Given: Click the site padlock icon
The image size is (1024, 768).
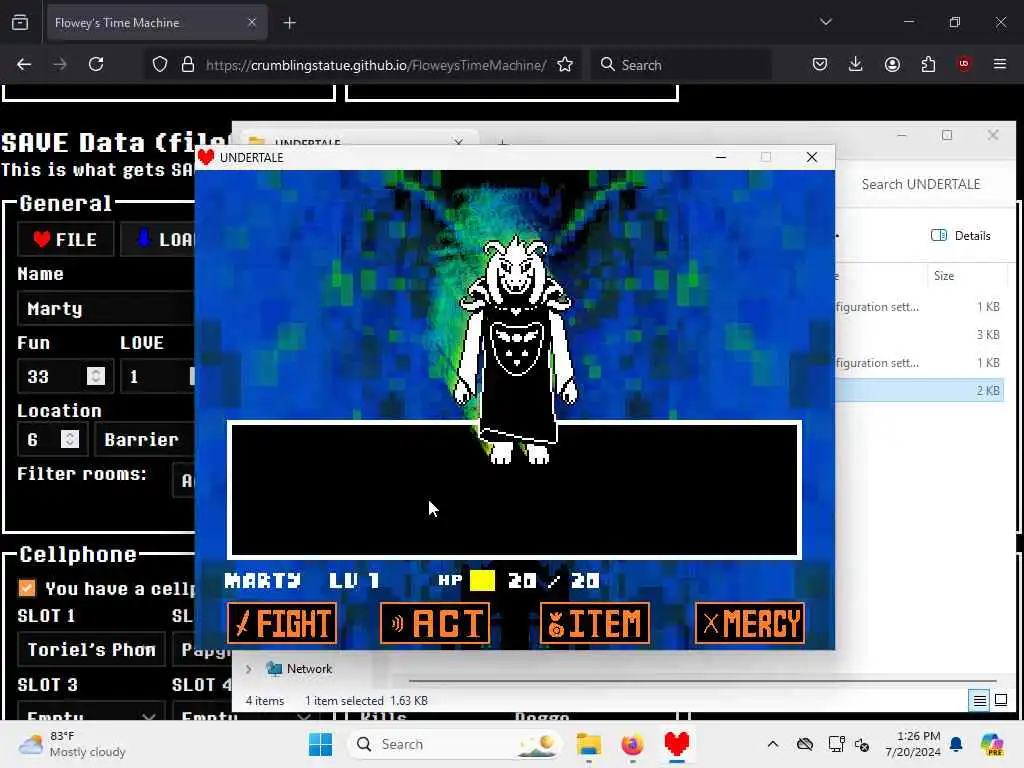Looking at the screenshot, I should click(187, 65).
